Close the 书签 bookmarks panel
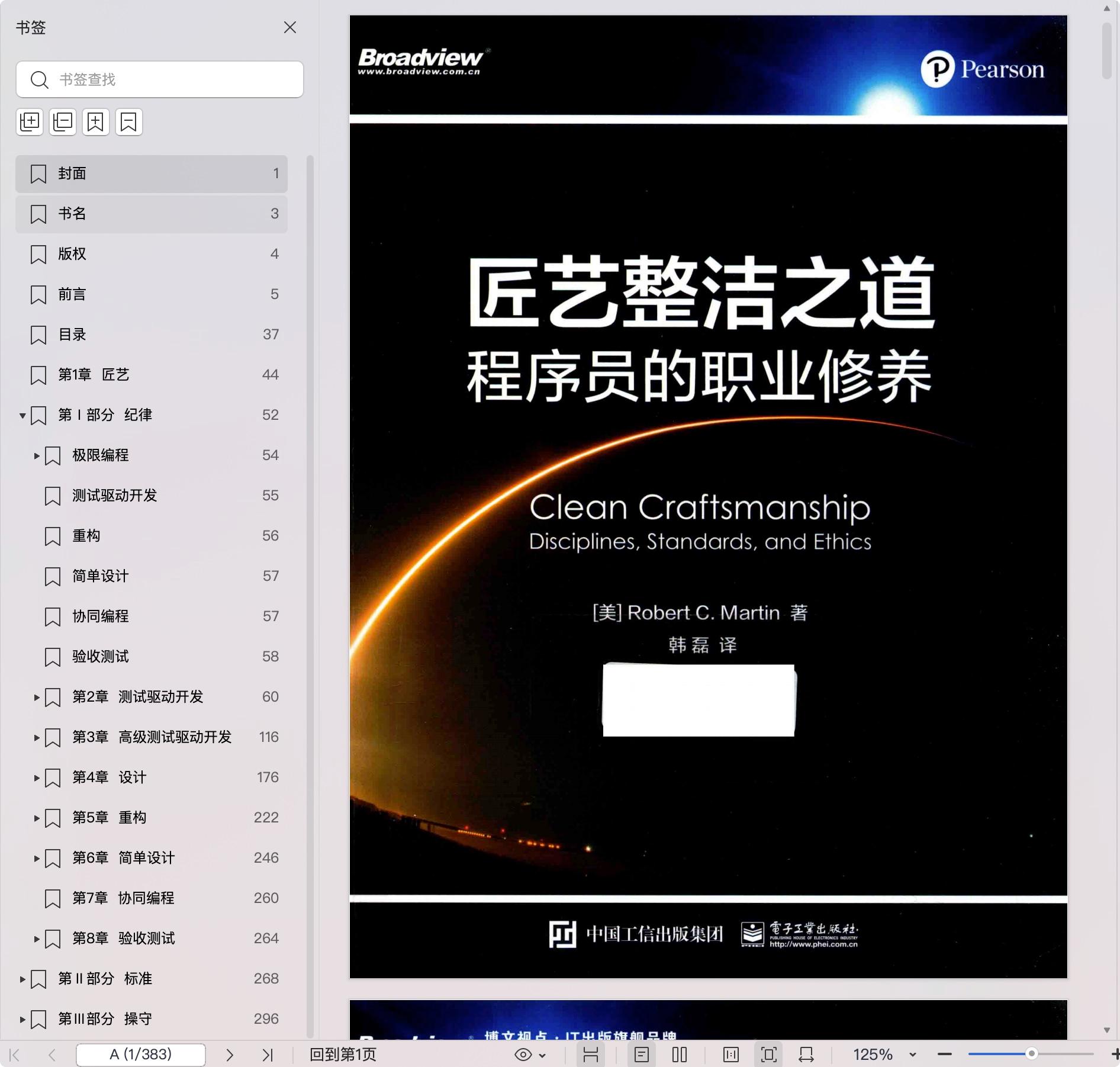The image size is (1120, 1067). 290,28
